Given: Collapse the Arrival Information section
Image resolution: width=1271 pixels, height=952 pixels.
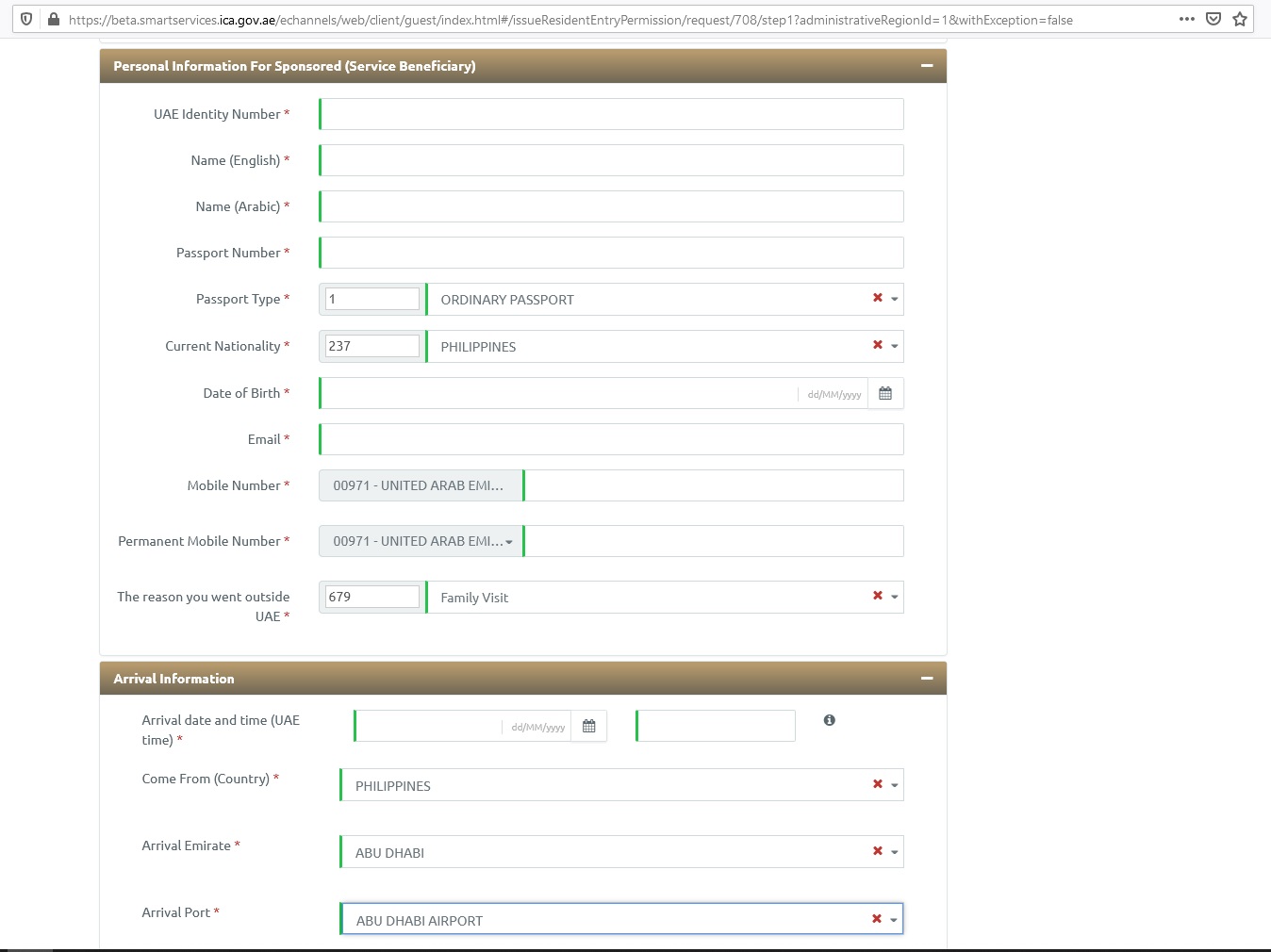Looking at the screenshot, I should pos(926,679).
